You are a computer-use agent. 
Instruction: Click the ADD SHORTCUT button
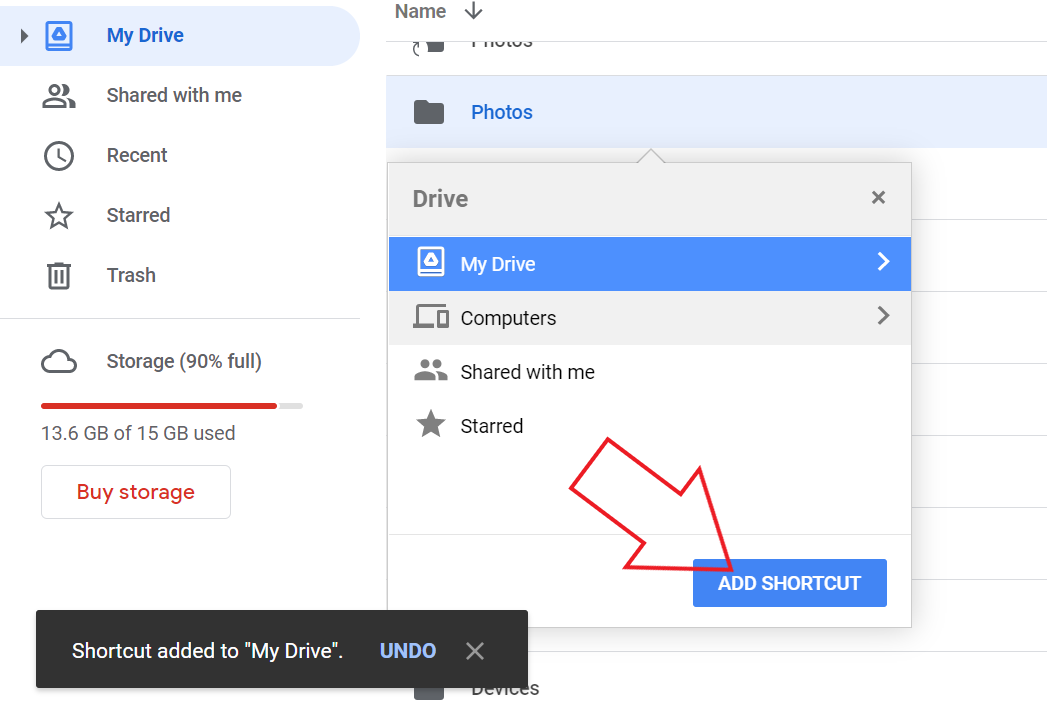click(790, 583)
